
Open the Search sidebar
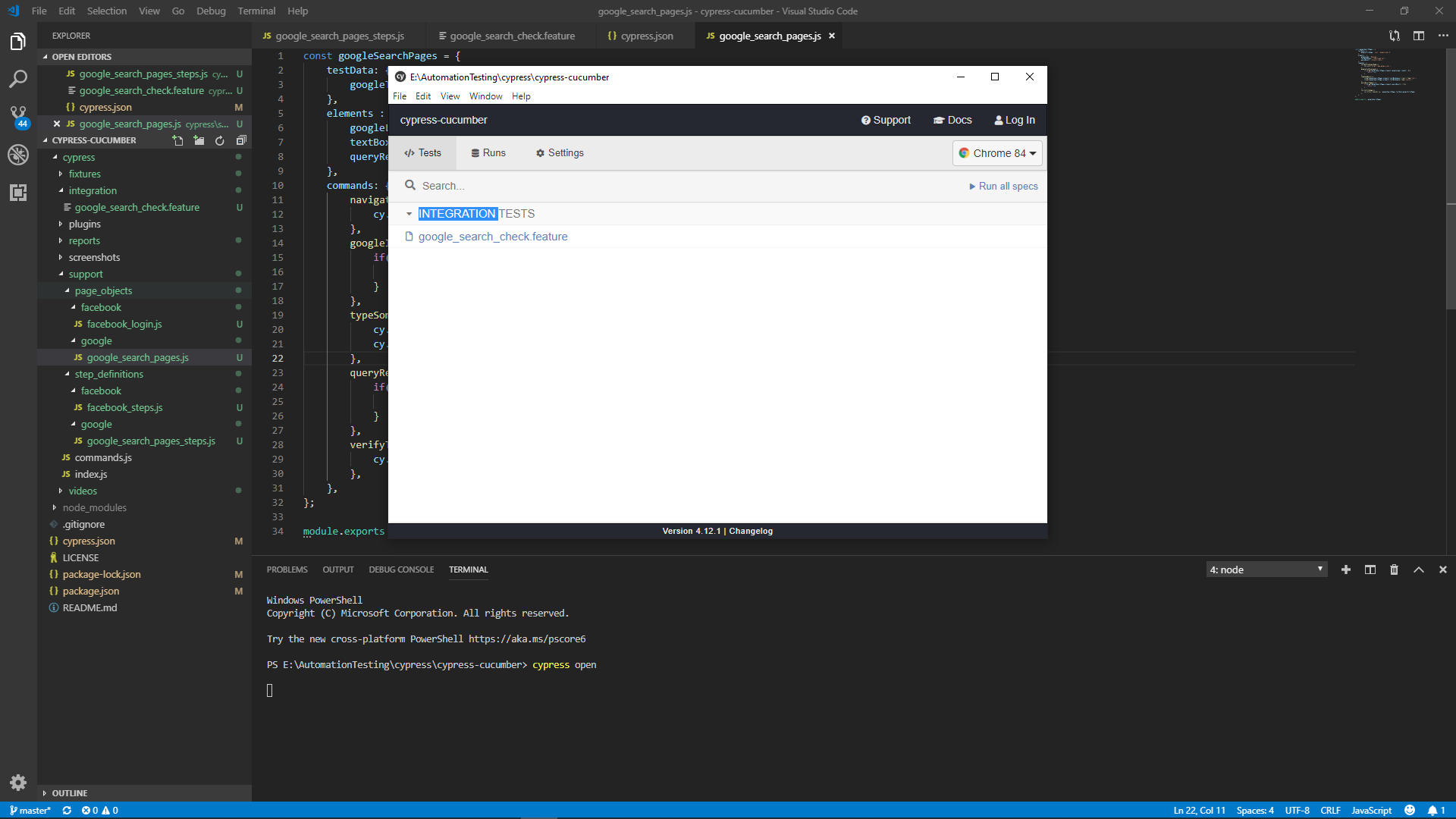[18, 78]
